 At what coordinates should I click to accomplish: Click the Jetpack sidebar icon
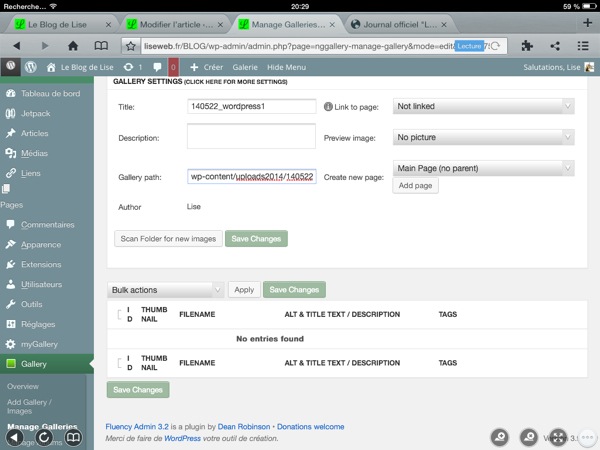click(12, 113)
